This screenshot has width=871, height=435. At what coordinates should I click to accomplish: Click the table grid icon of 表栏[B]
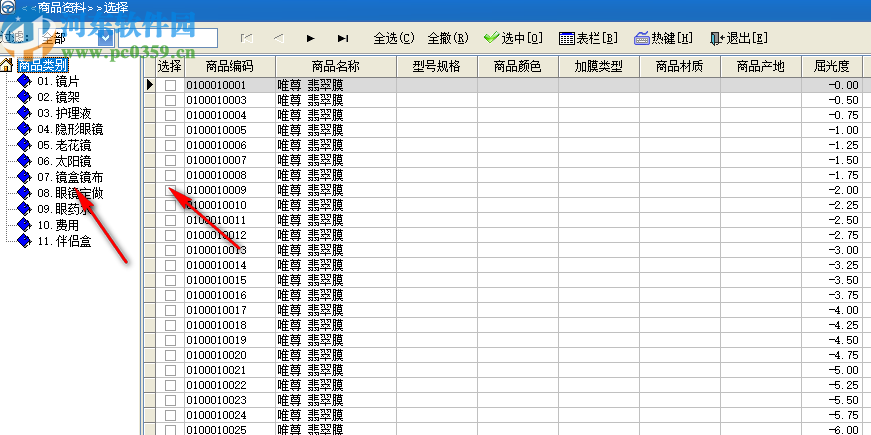567,38
